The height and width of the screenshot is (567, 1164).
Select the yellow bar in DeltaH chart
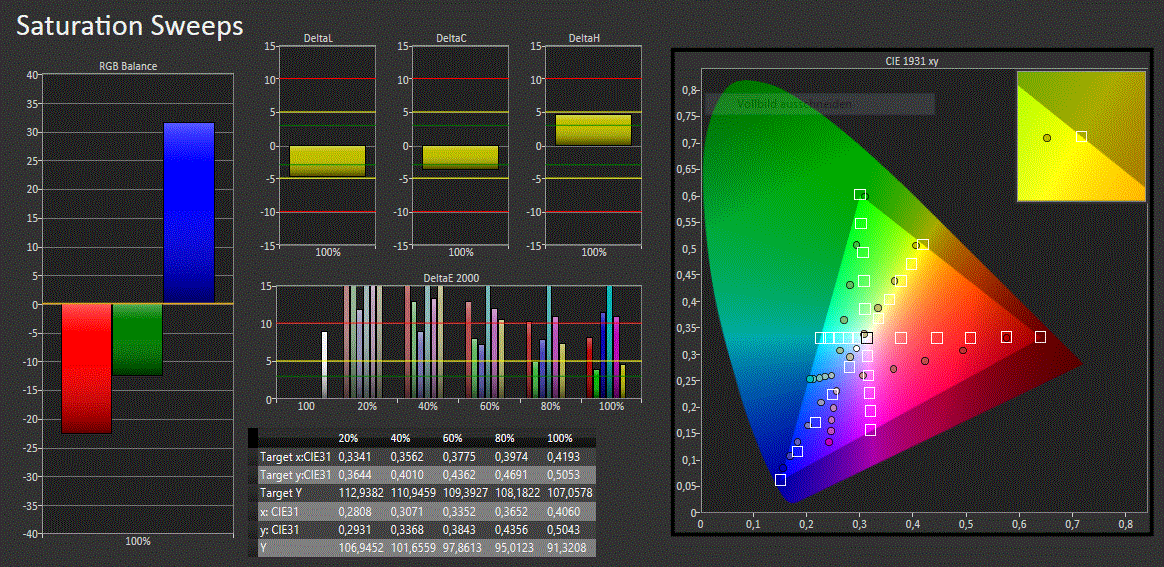pos(593,130)
